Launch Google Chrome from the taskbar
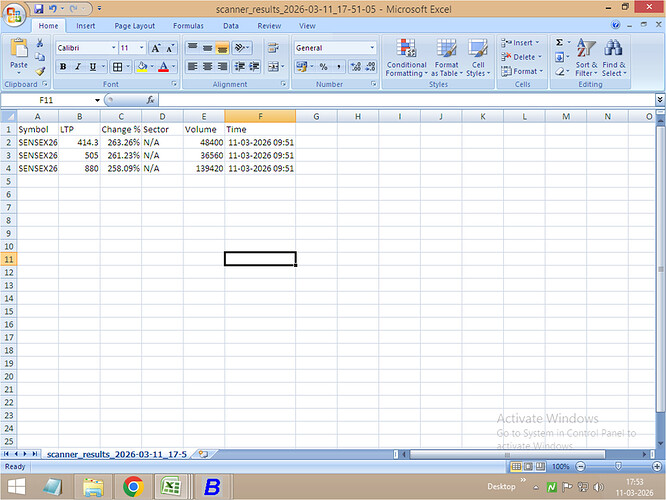 [x=132, y=487]
